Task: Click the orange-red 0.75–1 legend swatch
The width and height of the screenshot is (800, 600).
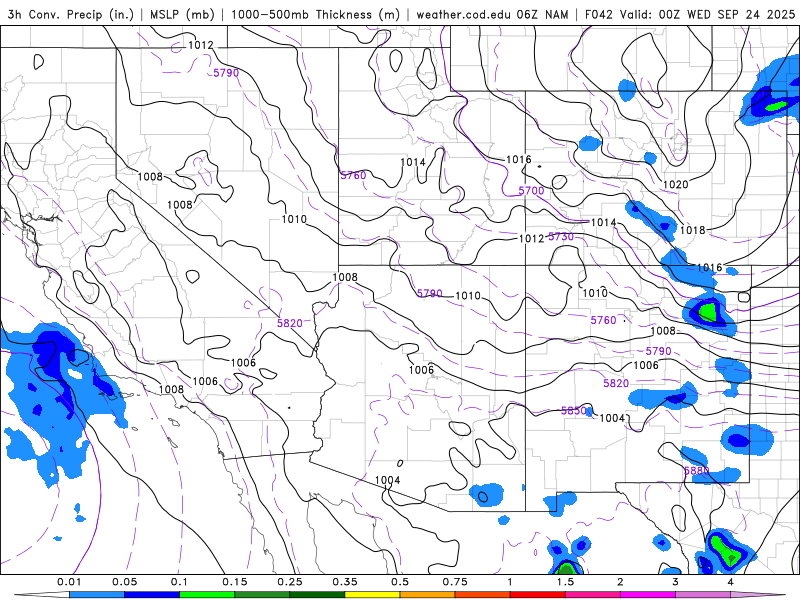Action: coord(483,595)
